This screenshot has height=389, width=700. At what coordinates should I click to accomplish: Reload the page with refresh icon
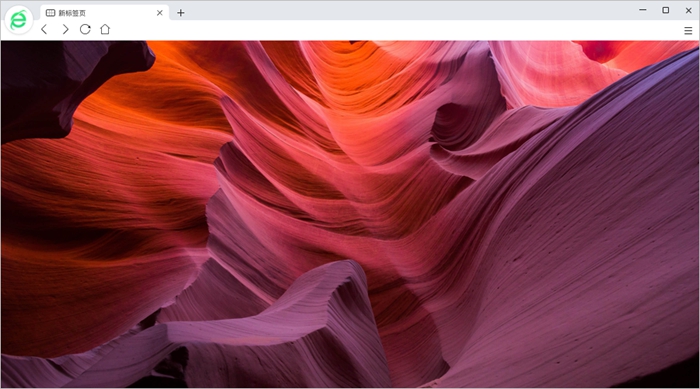[85, 29]
